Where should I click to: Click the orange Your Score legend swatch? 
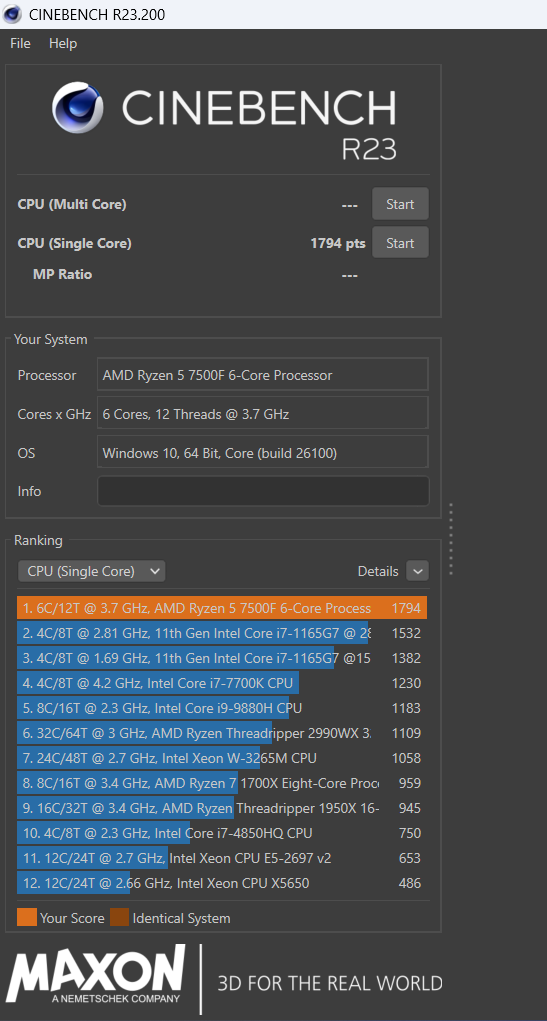point(27,917)
